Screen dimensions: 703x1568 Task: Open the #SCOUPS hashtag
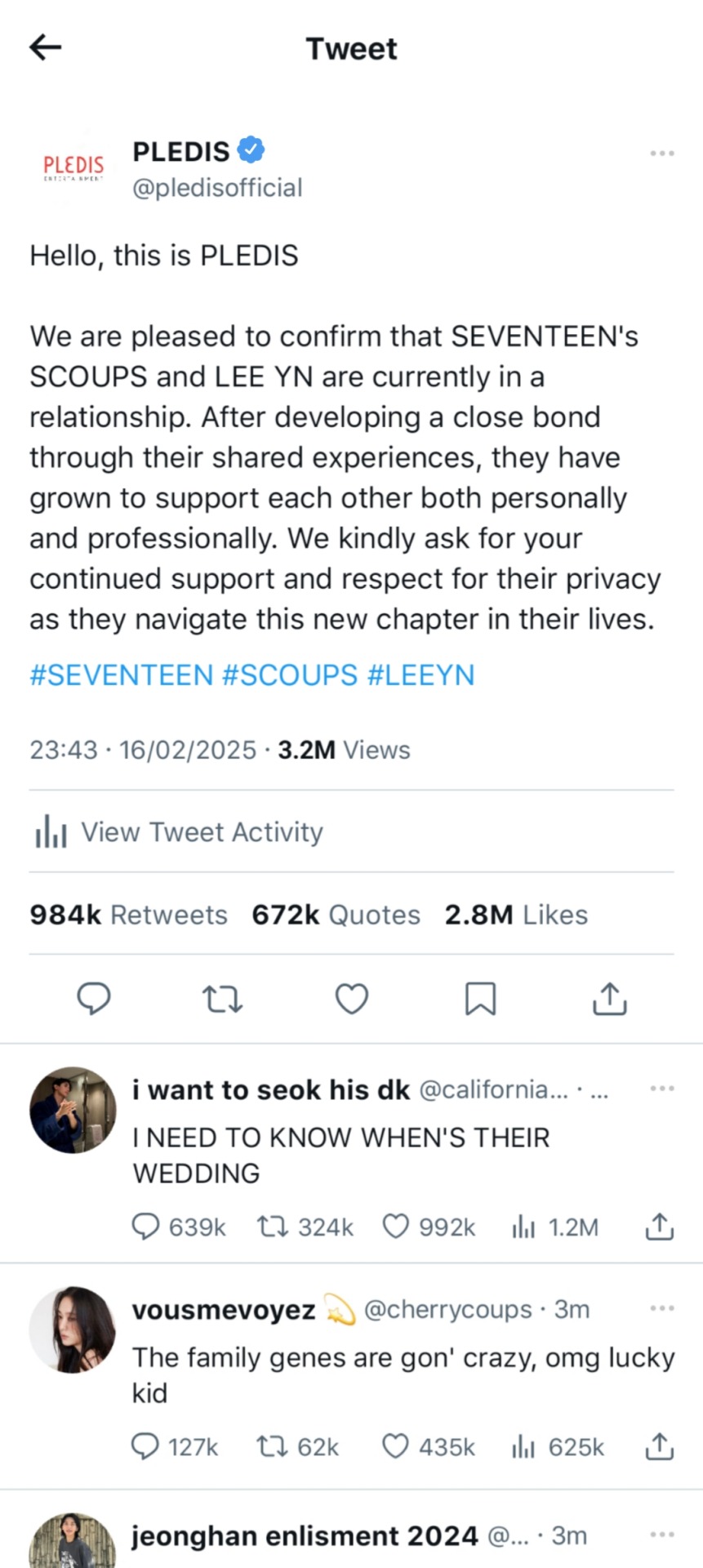[290, 675]
